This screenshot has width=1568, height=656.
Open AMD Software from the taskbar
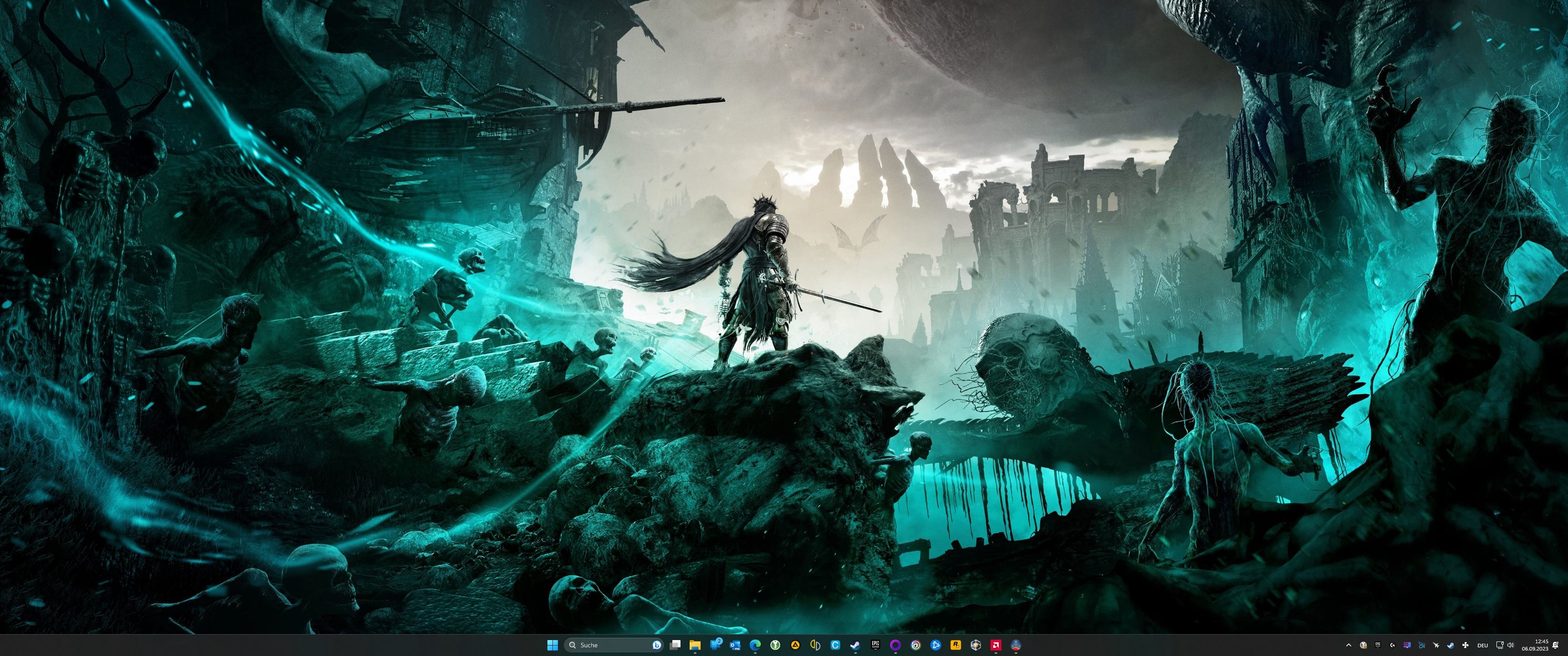(996, 645)
